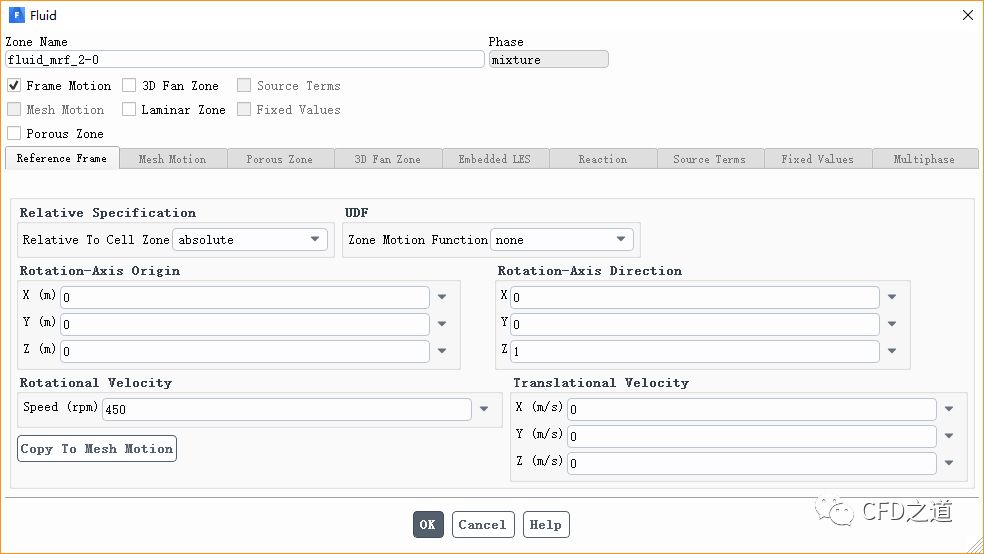Check the Porous Zone option
This screenshot has height=554, width=984.
(14, 134)
